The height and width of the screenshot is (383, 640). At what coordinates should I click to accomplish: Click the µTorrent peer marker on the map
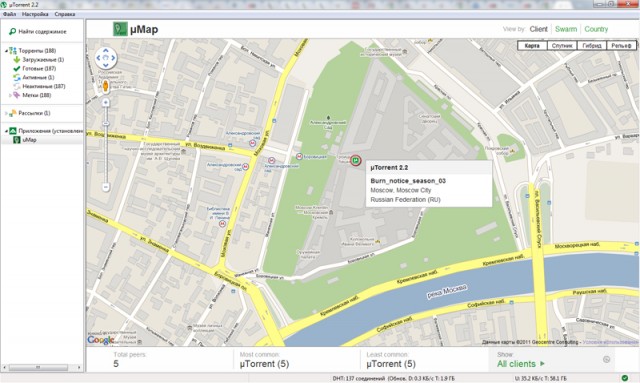tap(356, 160)
